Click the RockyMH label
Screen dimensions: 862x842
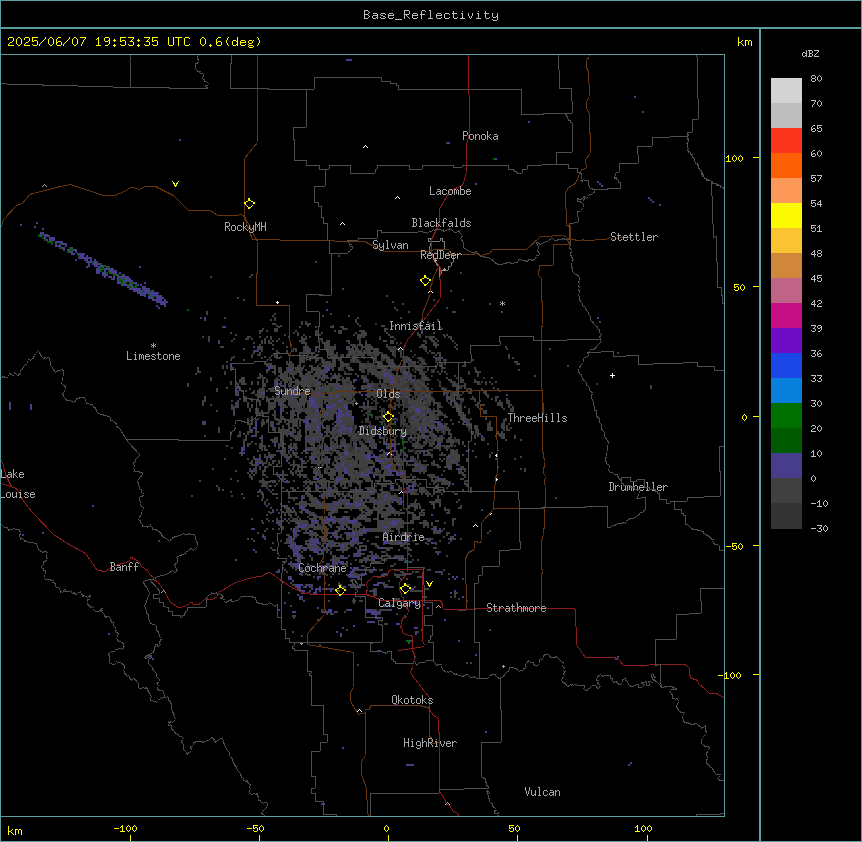[245, 226]
